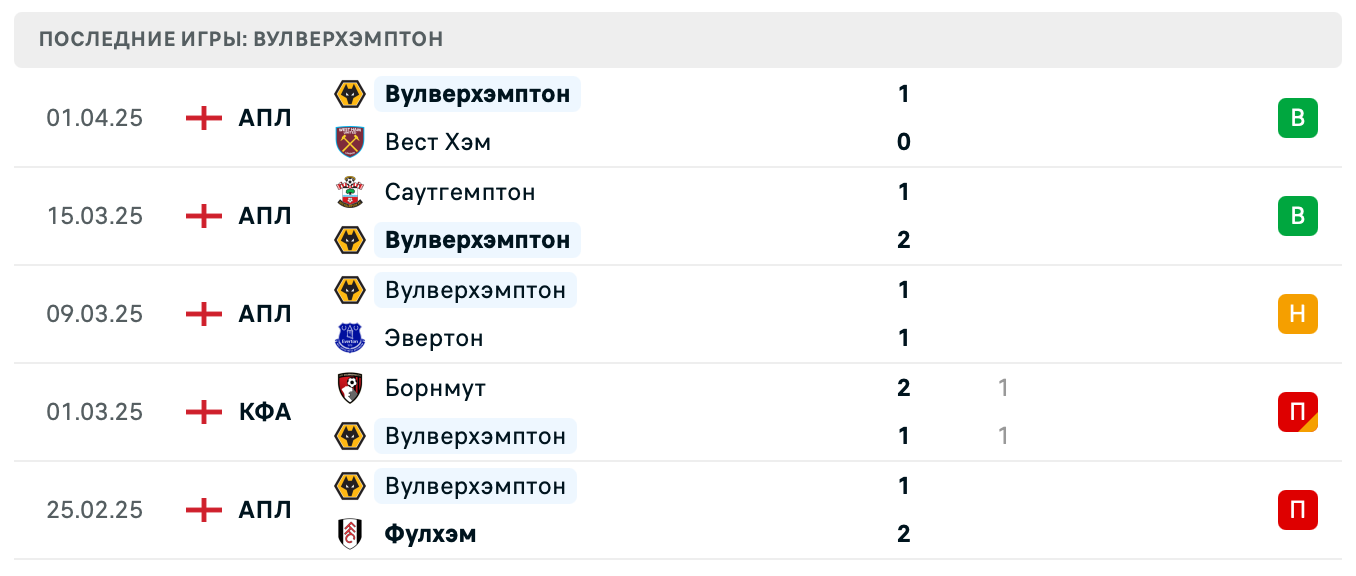
Task: Click the Southampton club crest icon
Action: 350,192
